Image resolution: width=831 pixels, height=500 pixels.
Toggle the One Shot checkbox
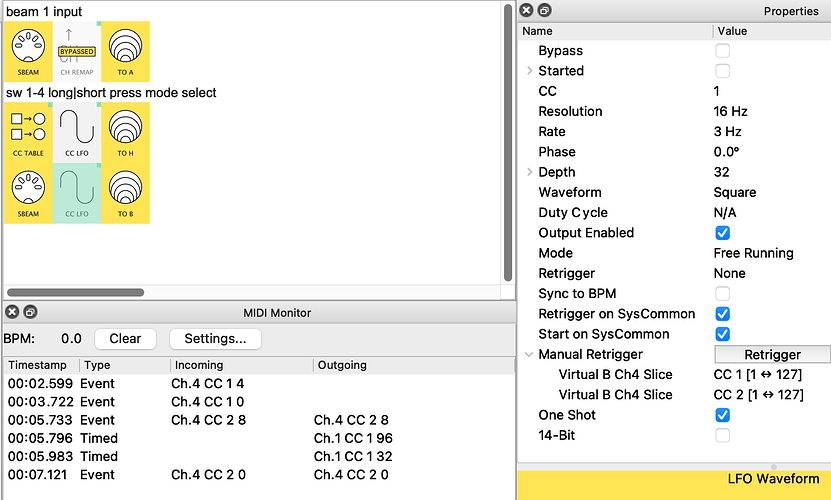722,415
